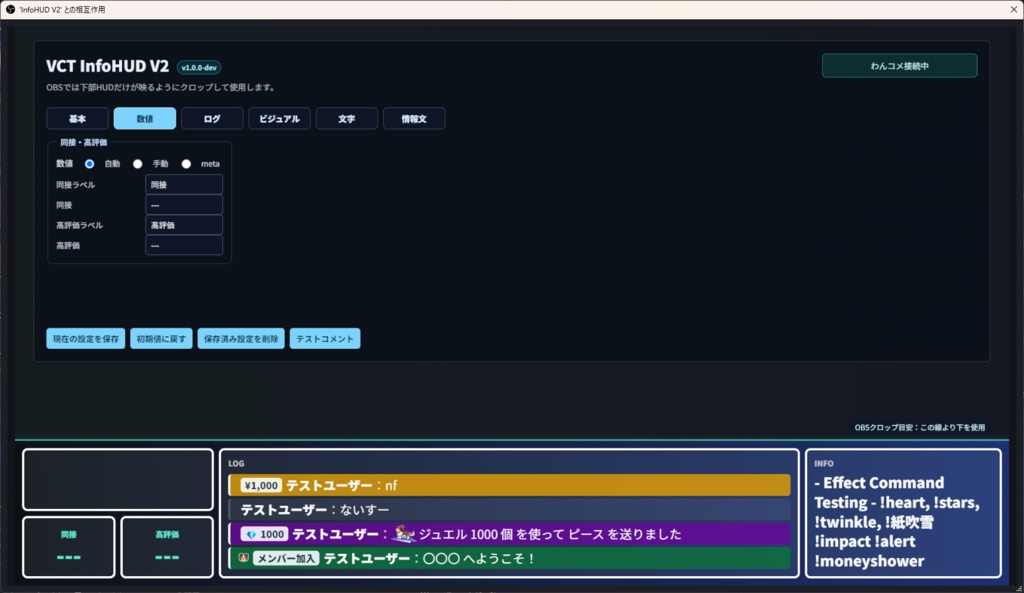The image size is (1024, 593).
Task: Switch to the 文字 tab
Action: (346, 118)
